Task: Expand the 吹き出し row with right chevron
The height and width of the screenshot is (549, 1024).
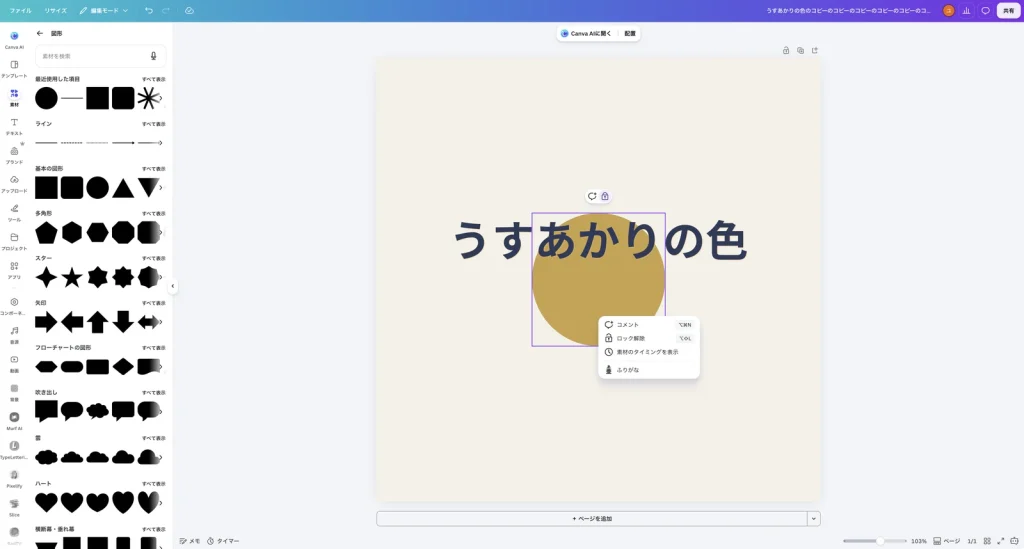Action: click(x=161, y=411)
